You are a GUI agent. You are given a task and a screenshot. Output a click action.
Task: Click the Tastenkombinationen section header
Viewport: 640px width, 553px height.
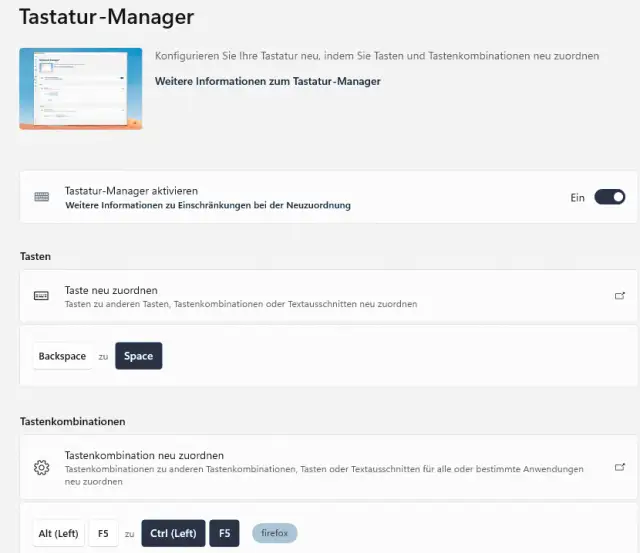[x=70, y=421]
